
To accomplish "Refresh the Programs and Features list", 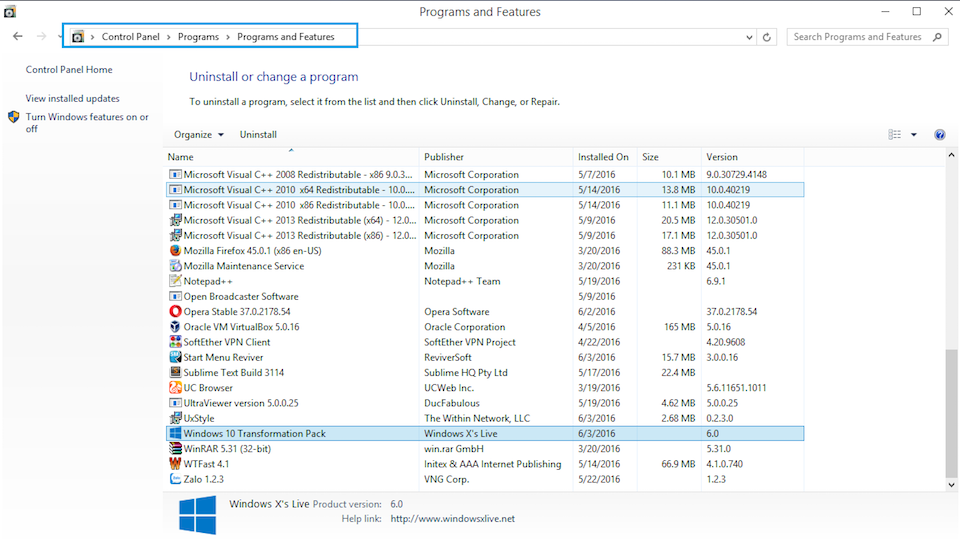I will click(767, 37).
